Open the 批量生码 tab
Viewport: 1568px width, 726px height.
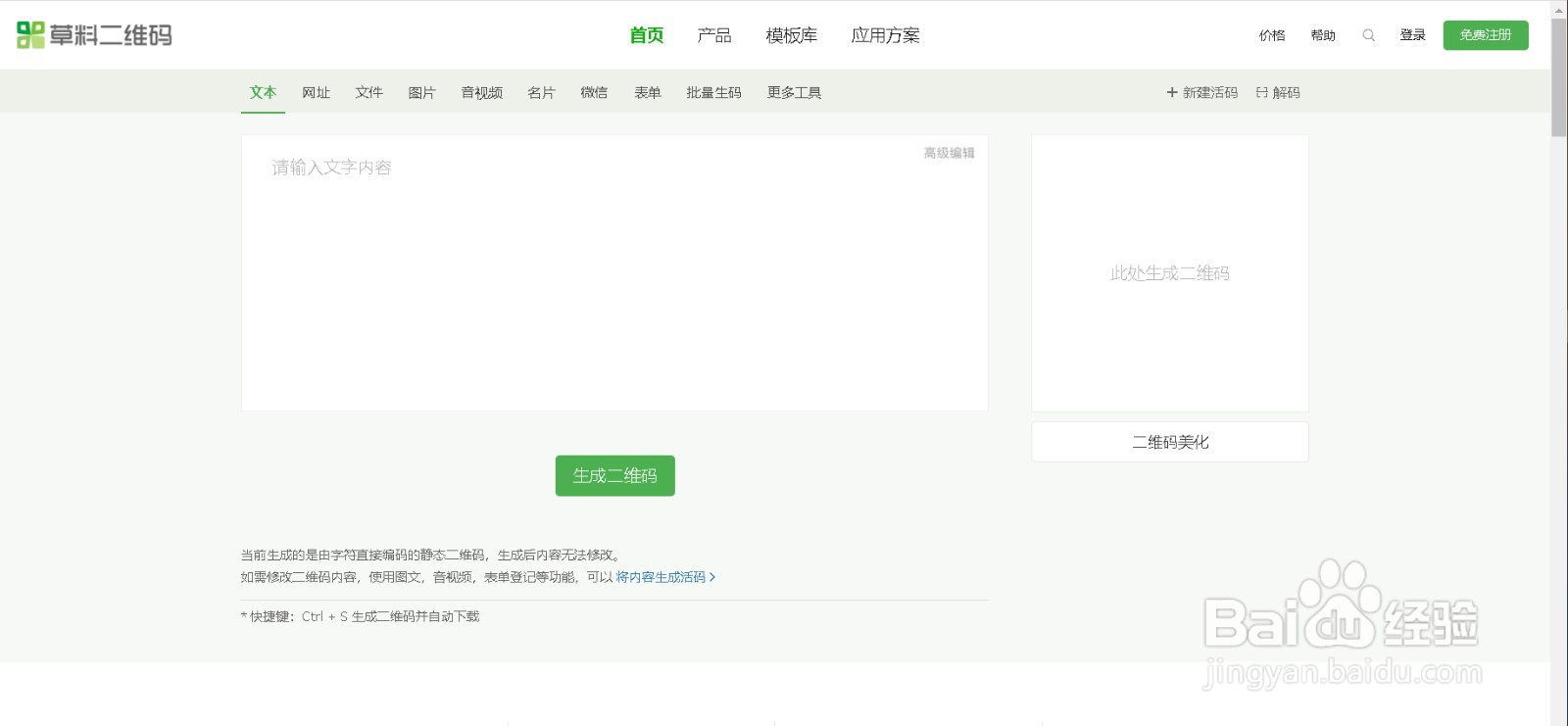[713, 92]
